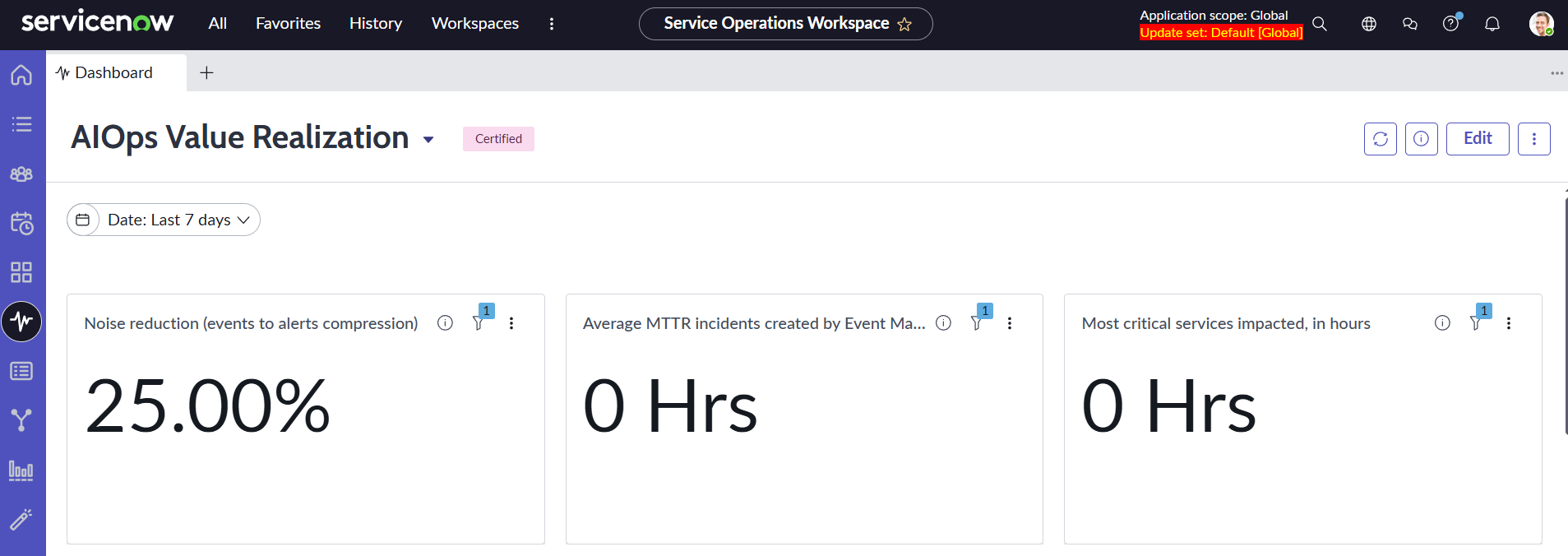This screenshot has height=556, width=1568.
Task: Open the History menu
Action: coord(376,24)
